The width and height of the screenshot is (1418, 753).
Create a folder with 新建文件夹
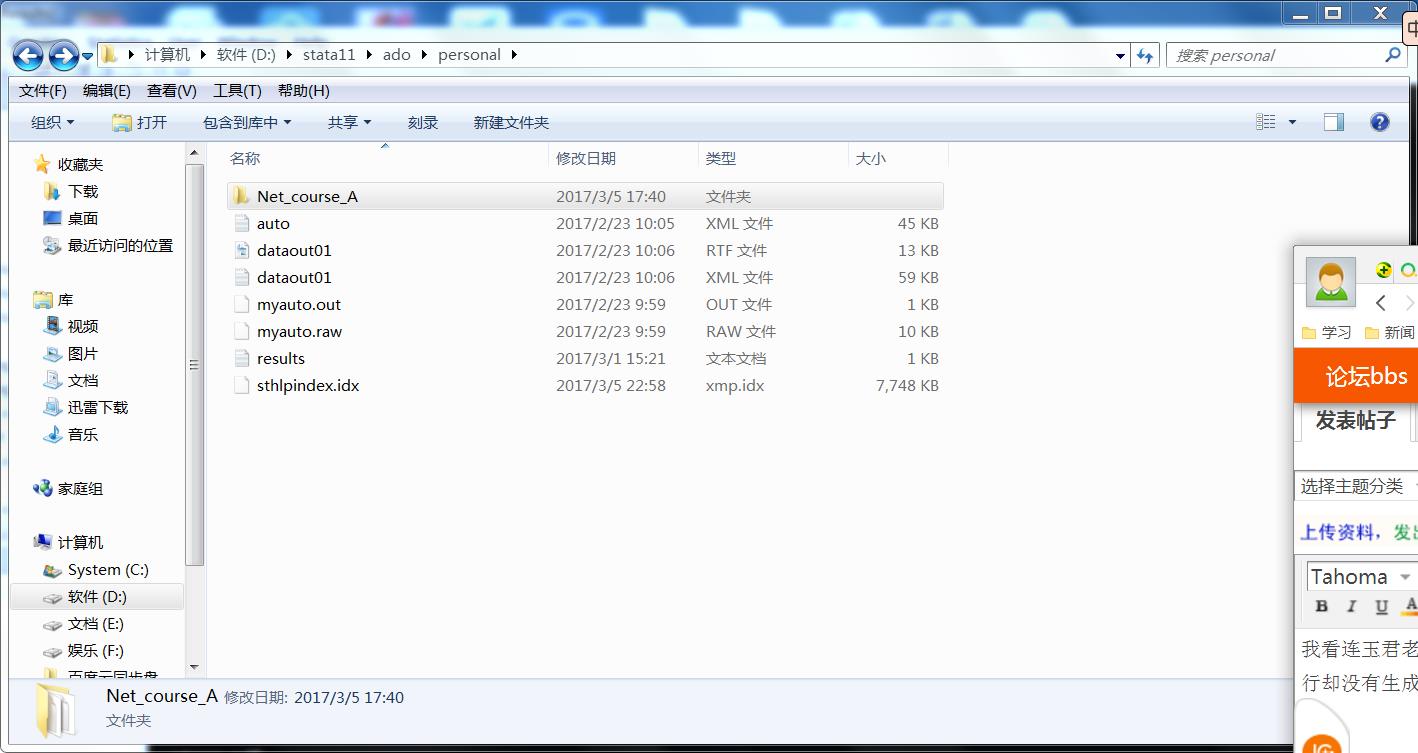click(511, 122)
